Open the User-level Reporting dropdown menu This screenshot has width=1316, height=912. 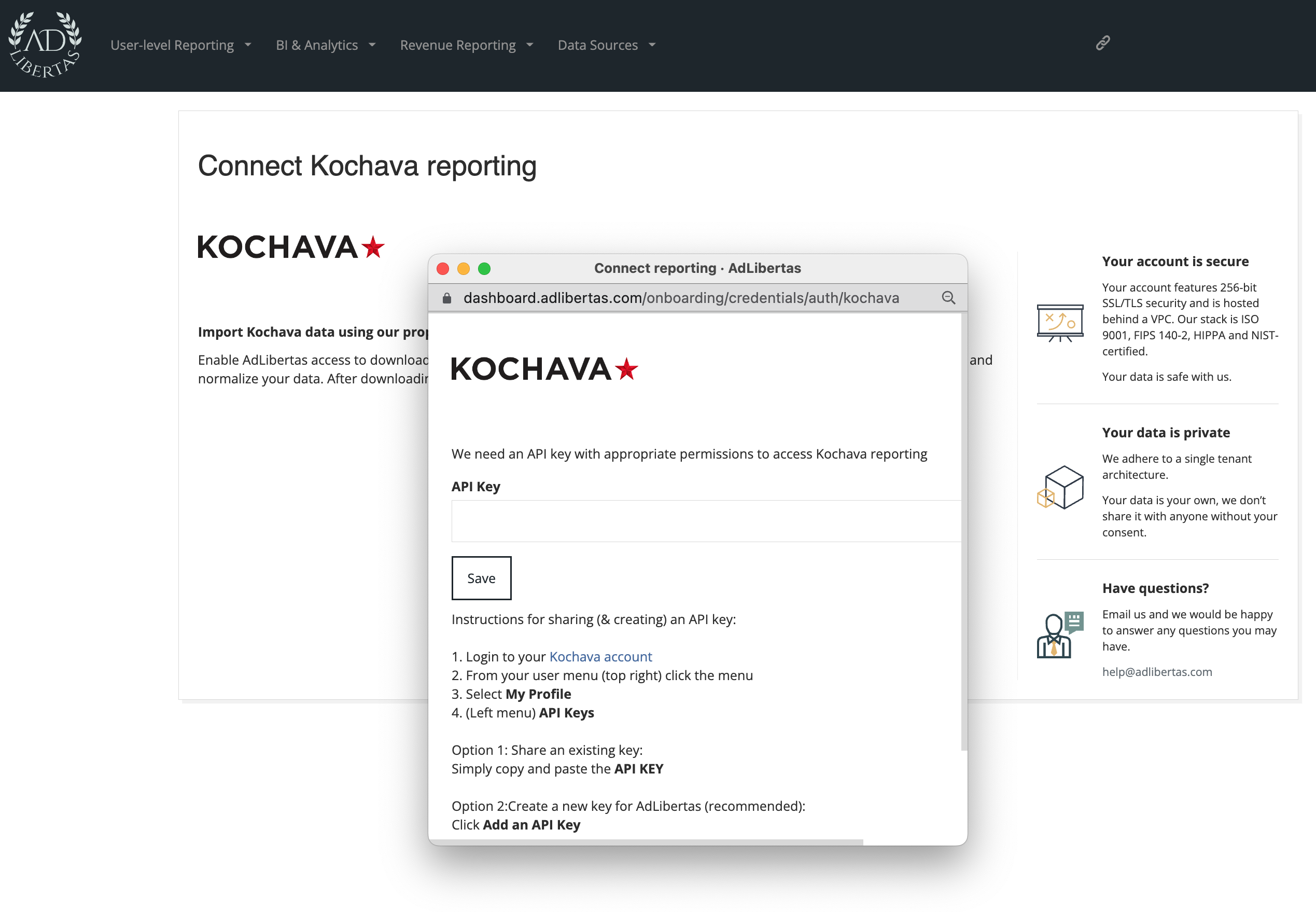(x=180, y=45)
